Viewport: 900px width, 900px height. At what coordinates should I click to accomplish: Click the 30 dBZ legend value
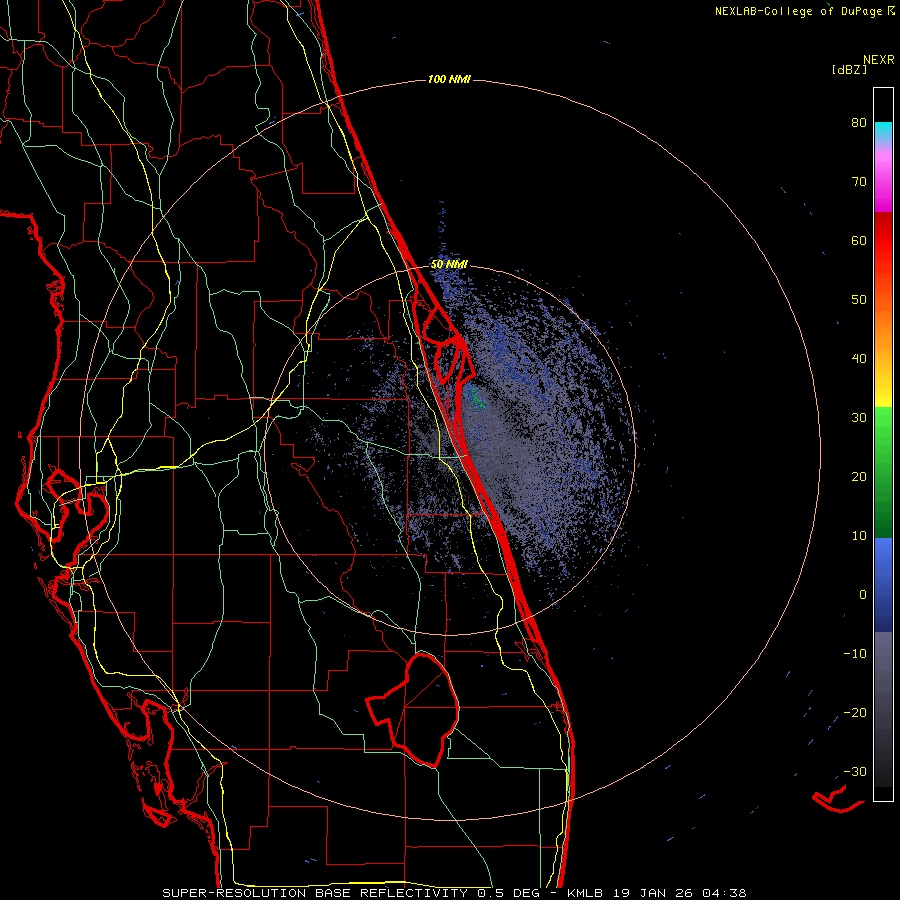point(859,418)
